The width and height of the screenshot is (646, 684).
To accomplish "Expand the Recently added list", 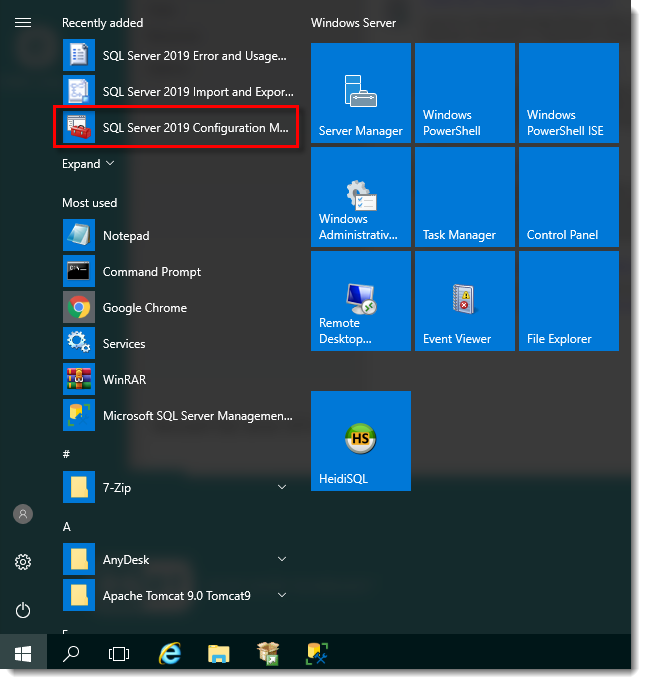I will pos(89,165).
